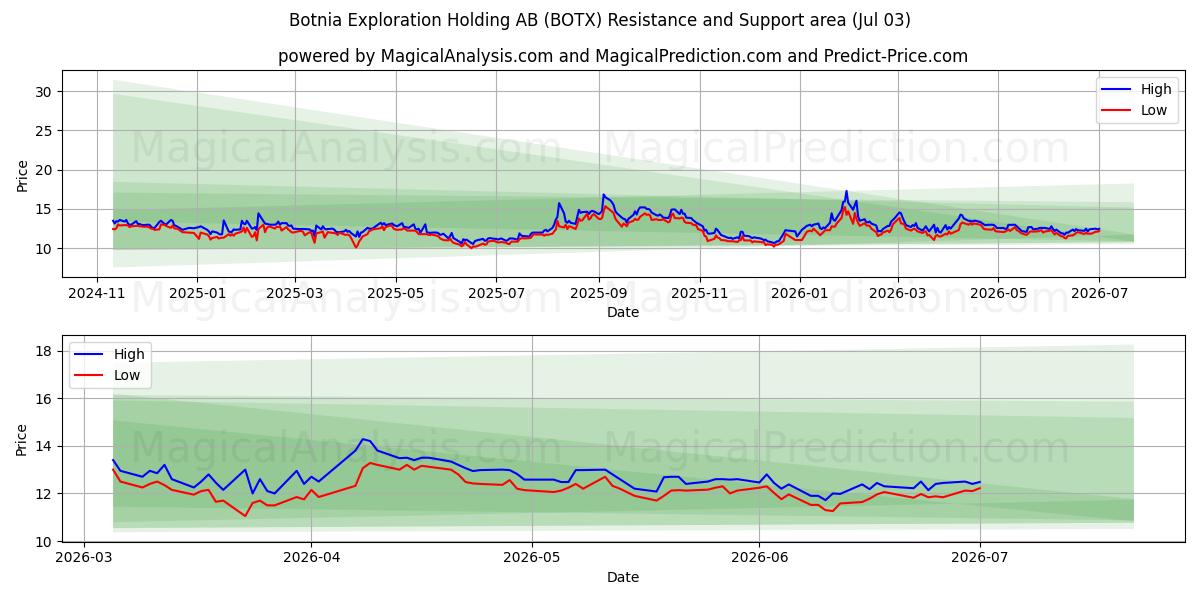Click the '10' y-axis tick in bottom chart
1200x600 pixels.
click(46, 542)
